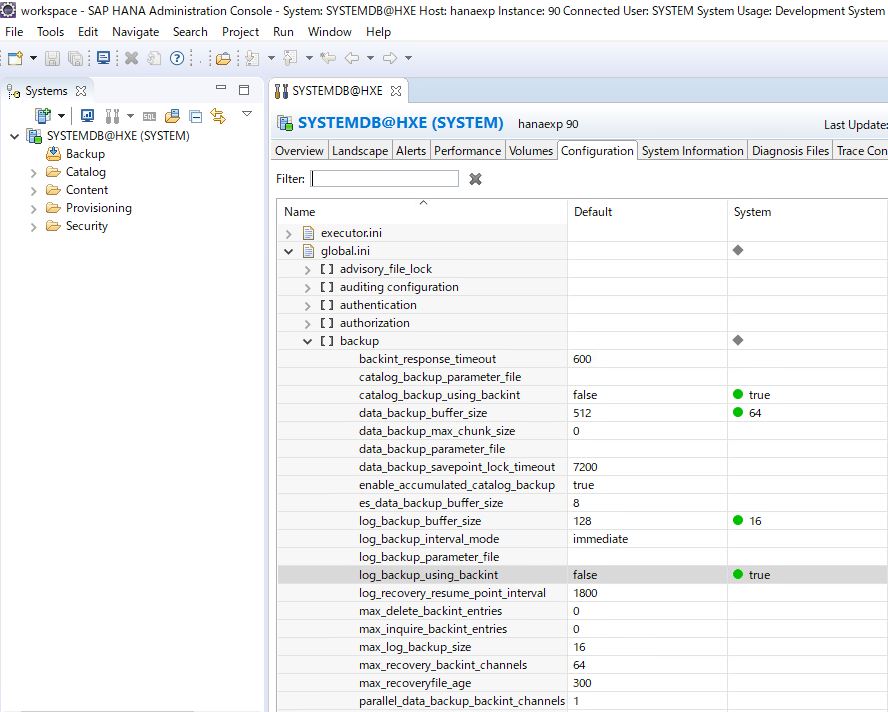Click the Next Annotation arrow icon
The image size is (888, 712).
point(253,58)
